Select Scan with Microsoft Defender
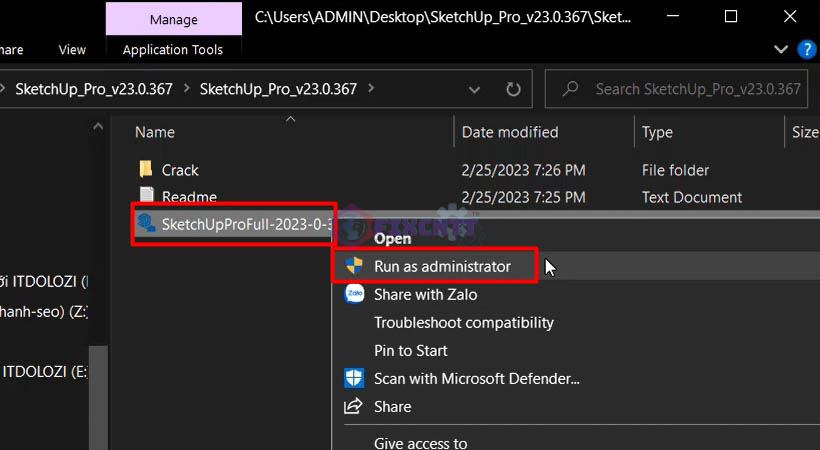 click(x=476, y=378)
